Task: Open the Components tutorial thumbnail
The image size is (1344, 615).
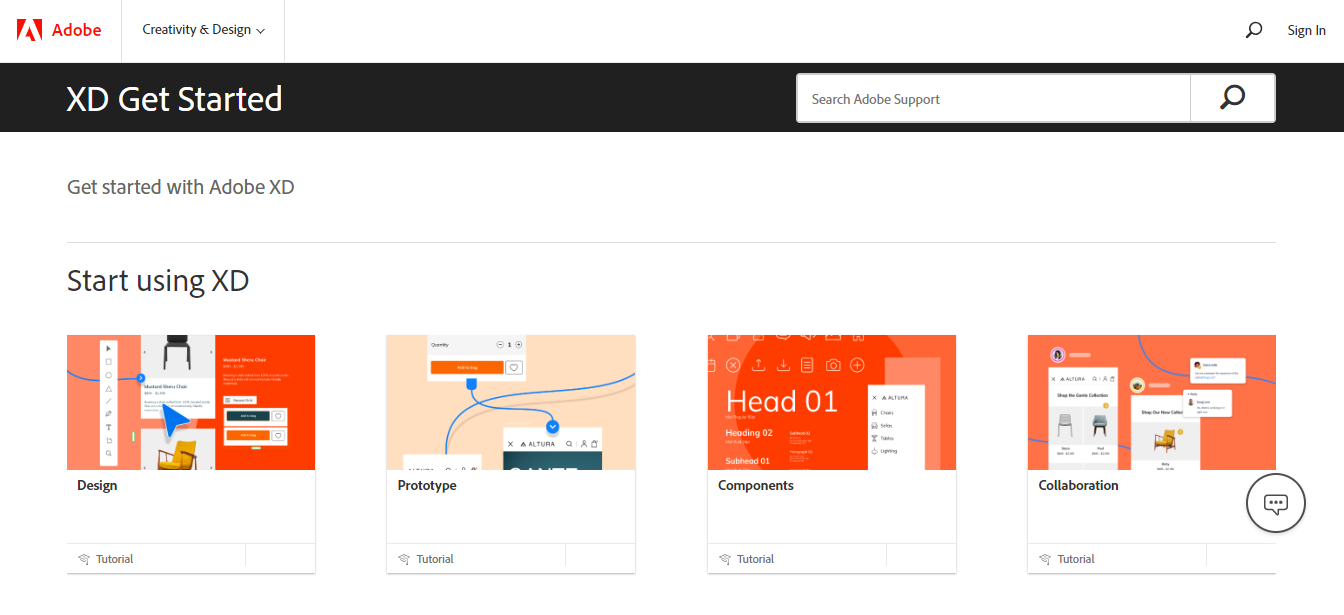Action: pyautogui.click(x=831, y=402)
